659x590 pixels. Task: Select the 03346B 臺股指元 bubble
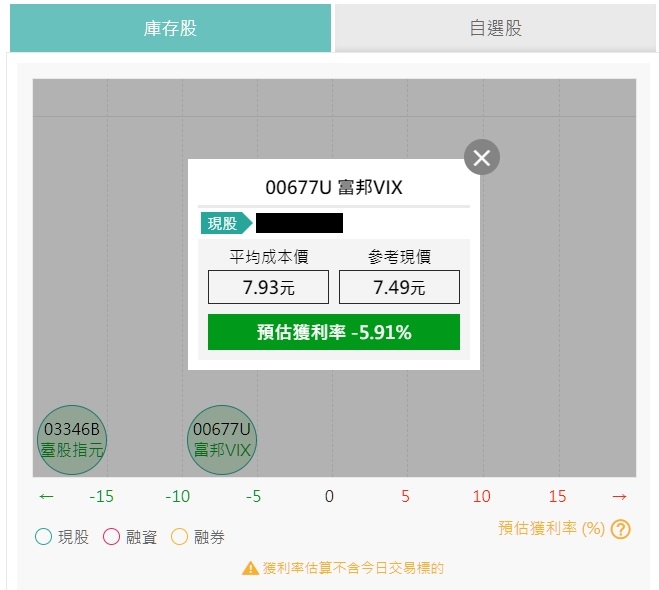[x=72, y=440]
